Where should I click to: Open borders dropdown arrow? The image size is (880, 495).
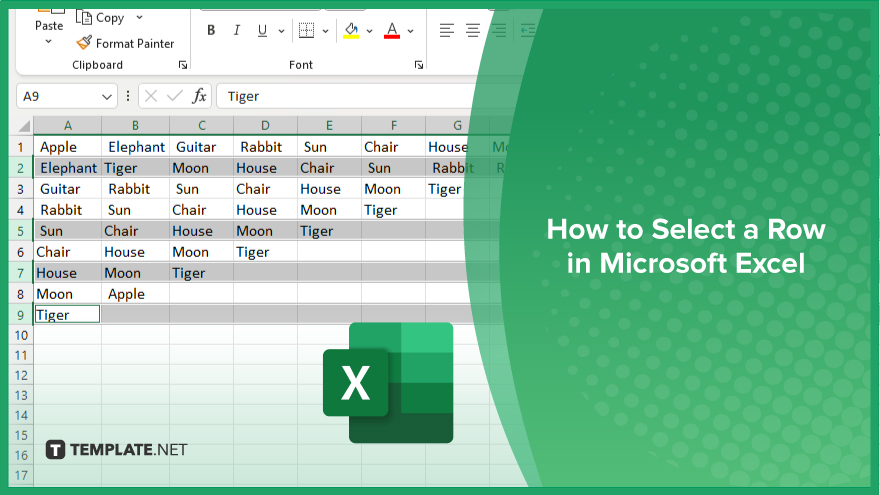coord(325,31)
